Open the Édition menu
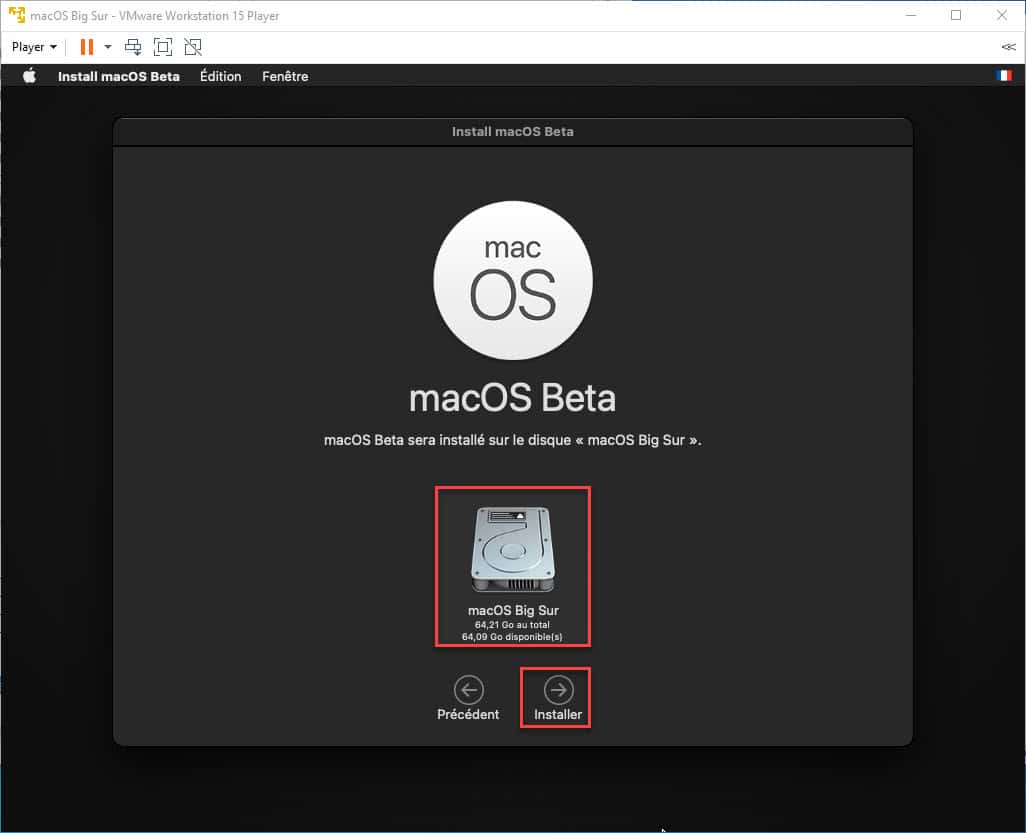Image resolution: width=1026 pixels, height=833 pixels. click(x=220, y=76)
